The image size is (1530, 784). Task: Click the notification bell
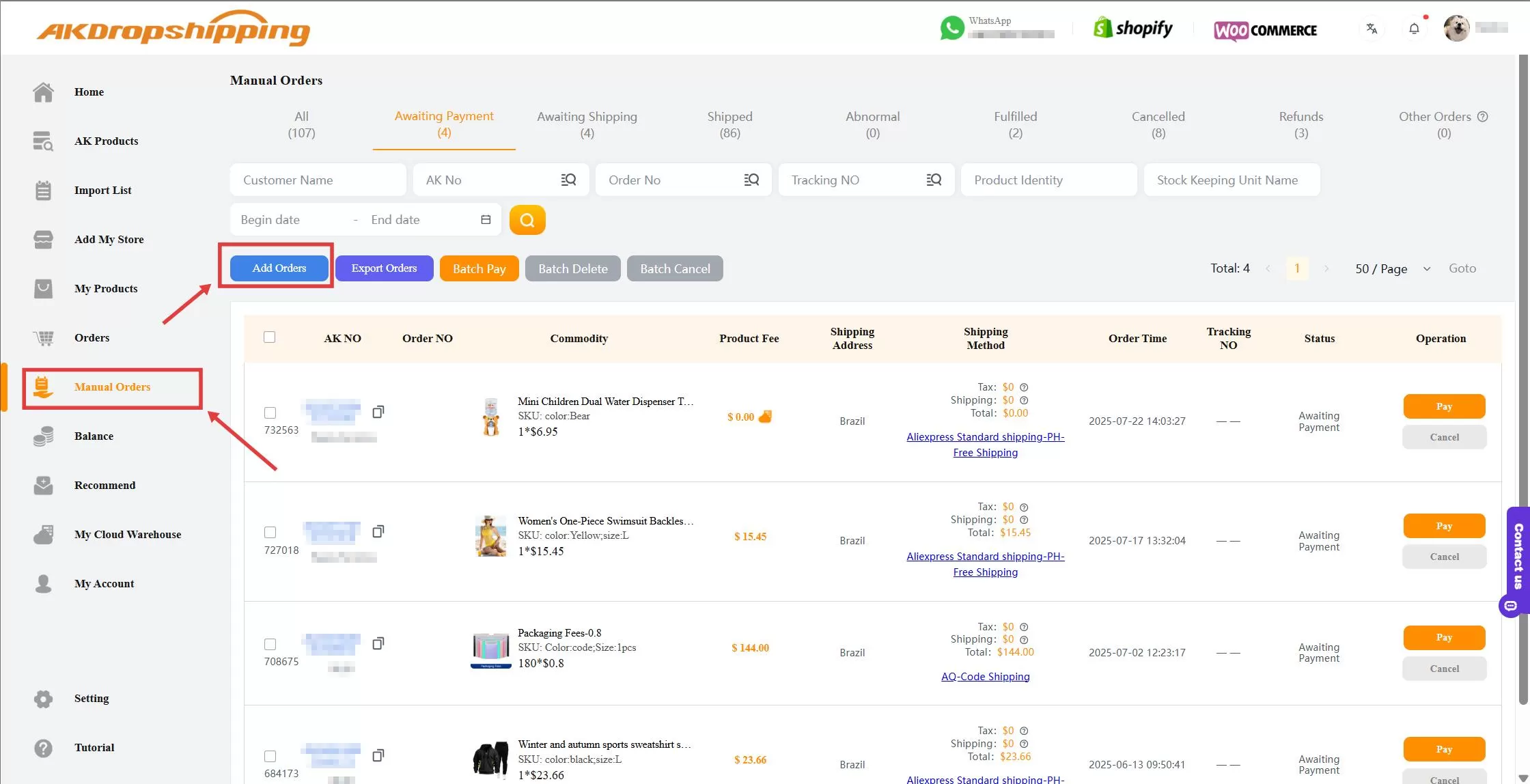(1414, 28)
